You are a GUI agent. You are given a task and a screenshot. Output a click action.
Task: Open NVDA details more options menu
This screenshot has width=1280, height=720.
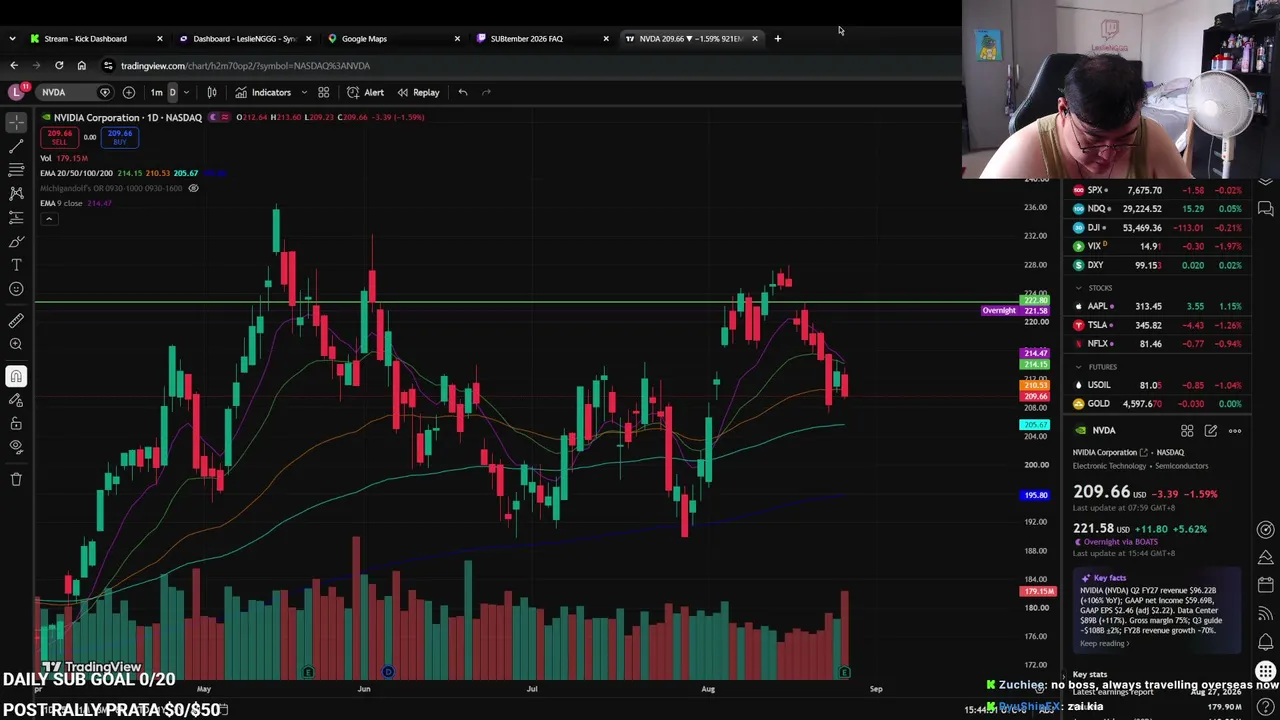[1235, 431]
